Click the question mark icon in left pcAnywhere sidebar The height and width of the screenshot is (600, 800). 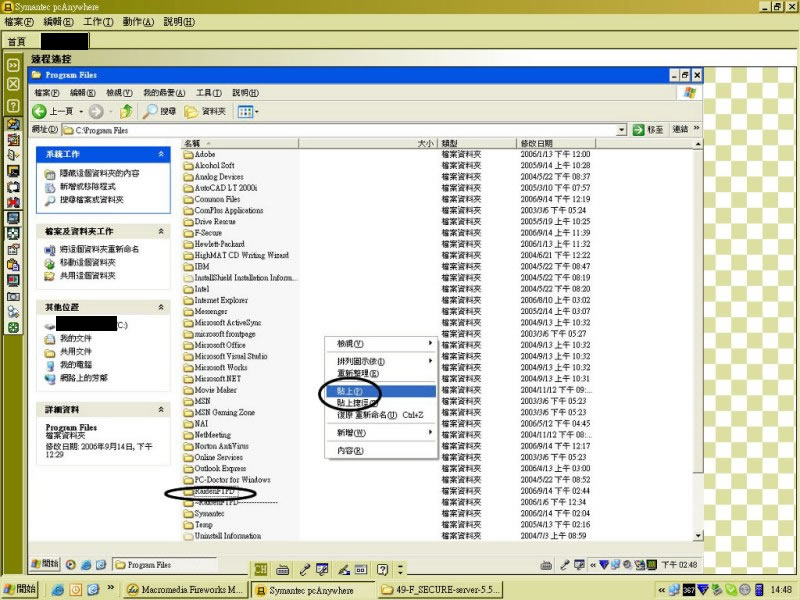(x=13, y=106)
